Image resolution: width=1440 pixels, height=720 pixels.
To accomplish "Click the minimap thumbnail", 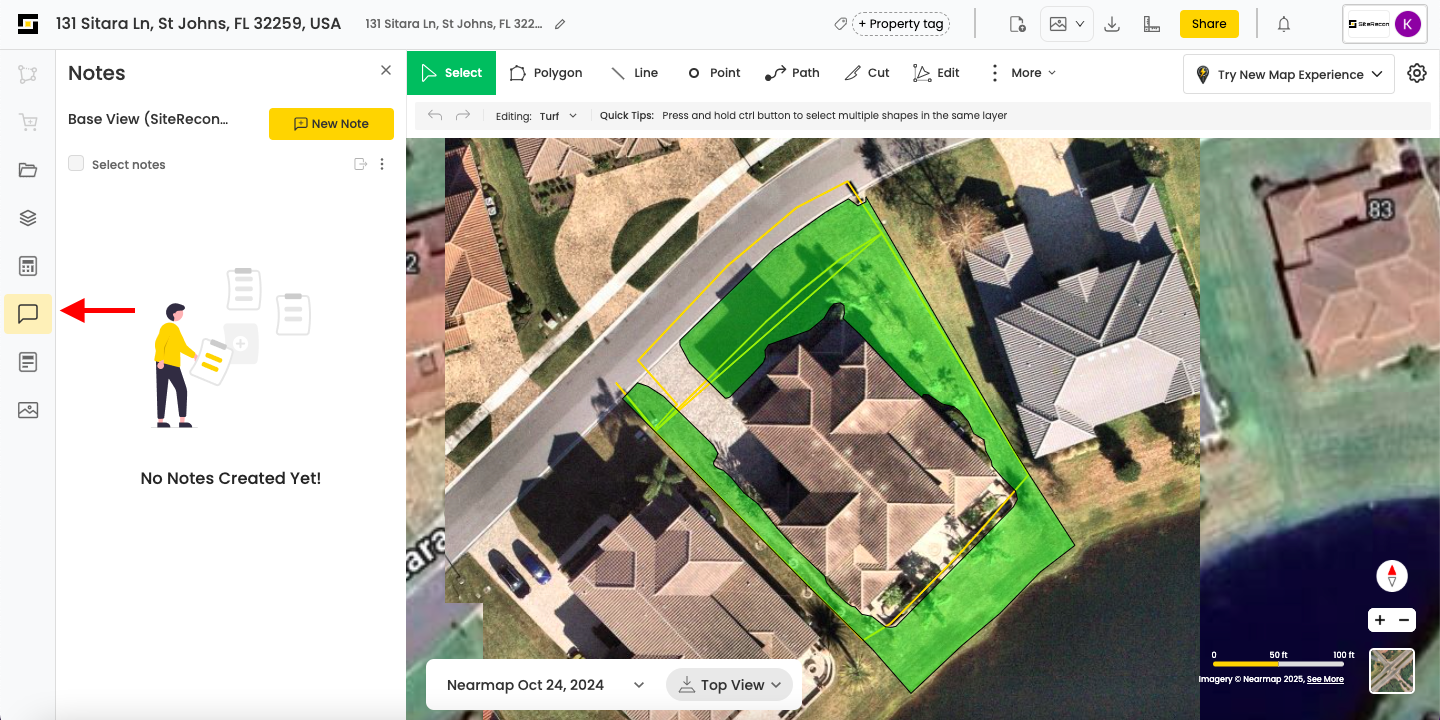I will [x=1392, y=671].
